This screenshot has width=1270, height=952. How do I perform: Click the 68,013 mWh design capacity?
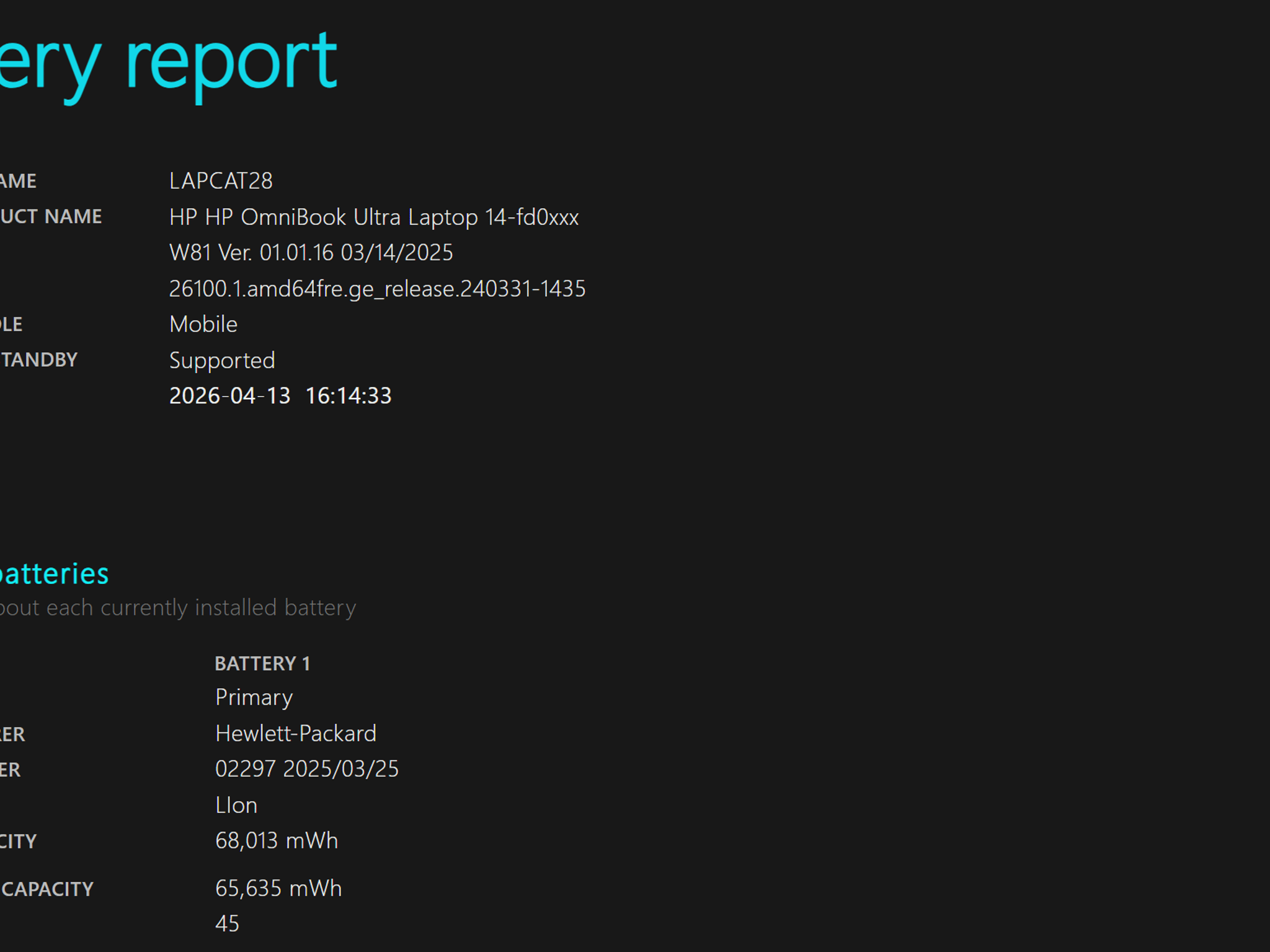[277, 841]
